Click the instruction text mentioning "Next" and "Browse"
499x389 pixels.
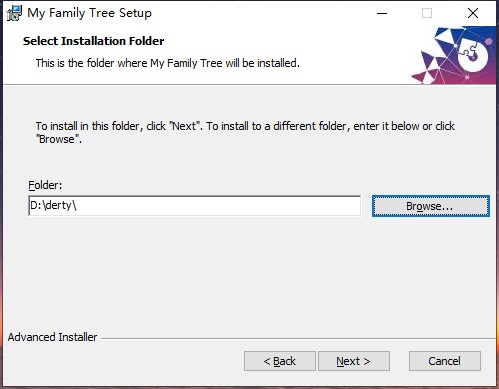(x=245, y=132)
